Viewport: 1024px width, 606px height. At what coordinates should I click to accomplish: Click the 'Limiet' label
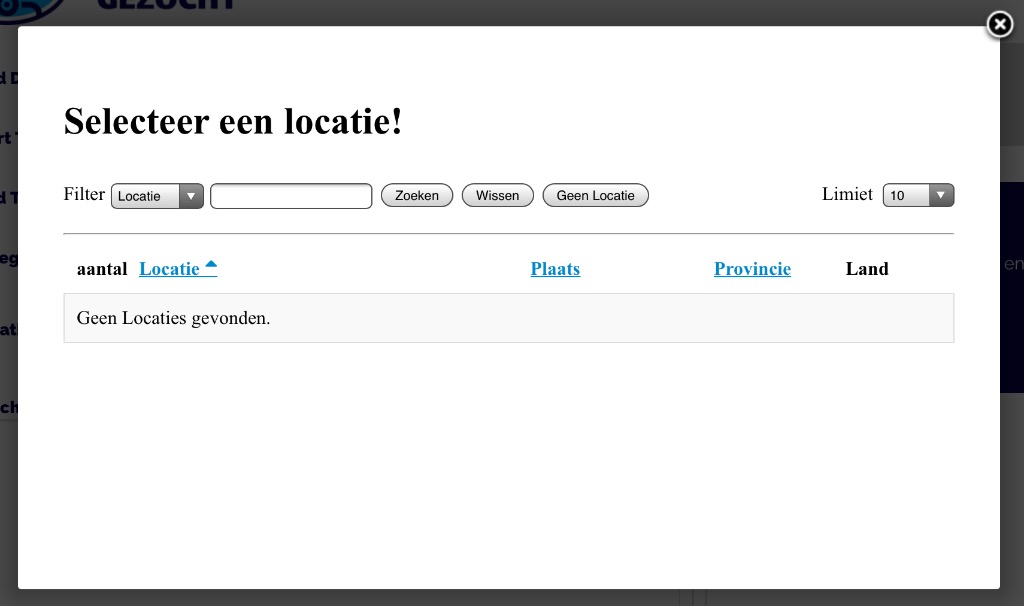[x=847, y=194]
